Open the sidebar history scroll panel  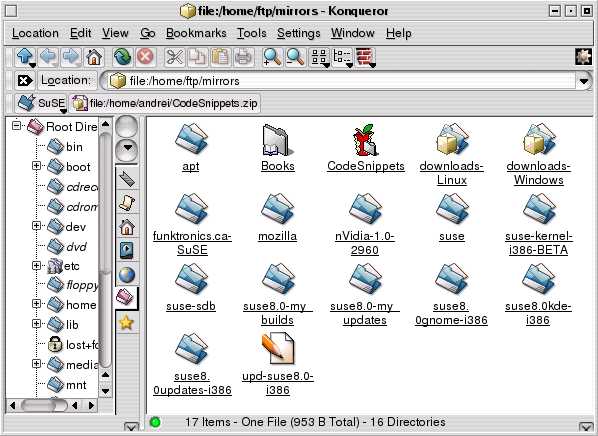(127, 203)
